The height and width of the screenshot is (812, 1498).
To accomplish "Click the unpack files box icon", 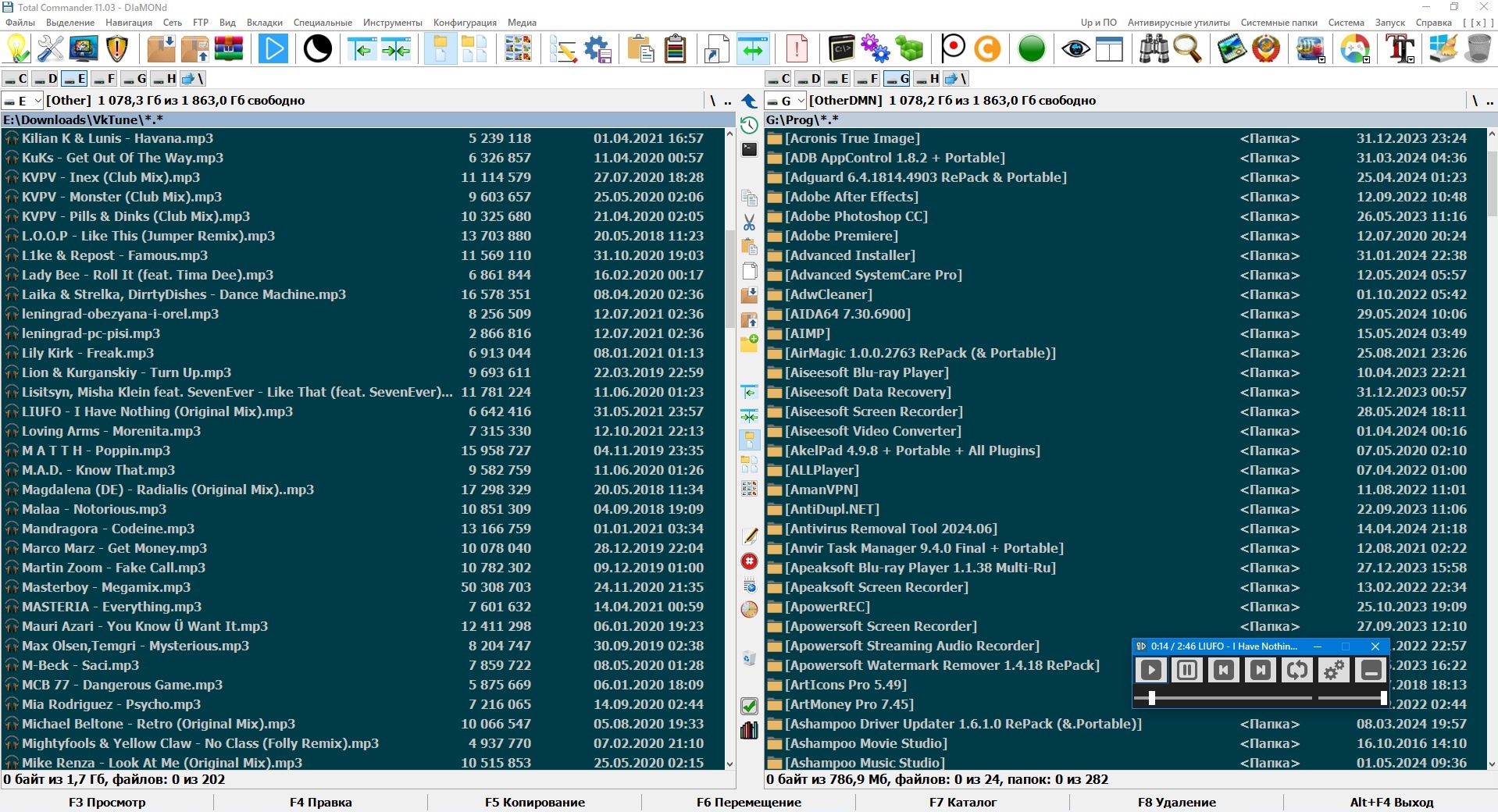I will [194, 48].
